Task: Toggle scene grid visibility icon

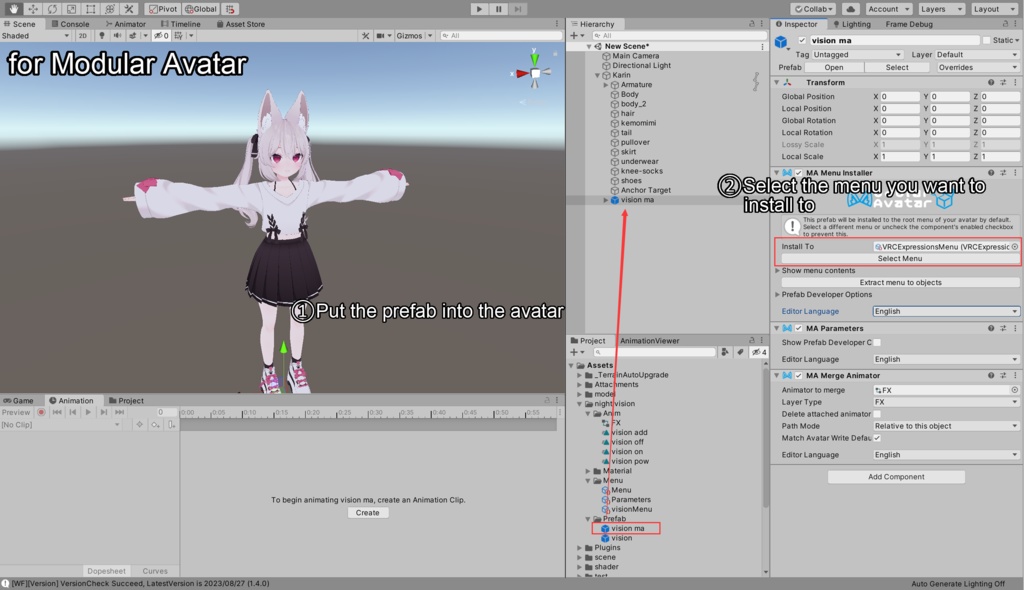Action: click(178, 35)
